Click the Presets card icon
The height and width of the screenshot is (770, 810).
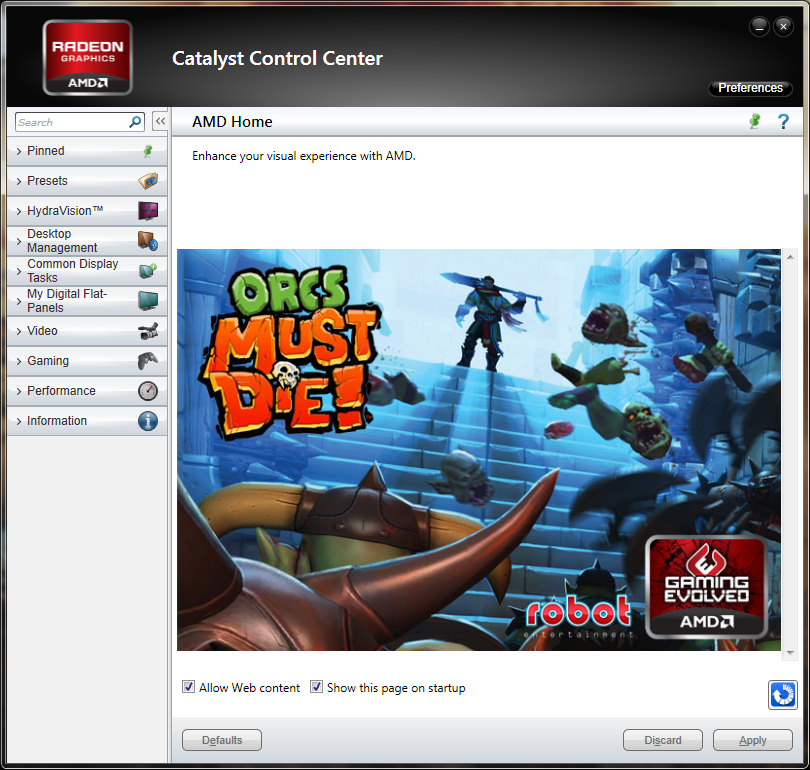tap(148, 181)
